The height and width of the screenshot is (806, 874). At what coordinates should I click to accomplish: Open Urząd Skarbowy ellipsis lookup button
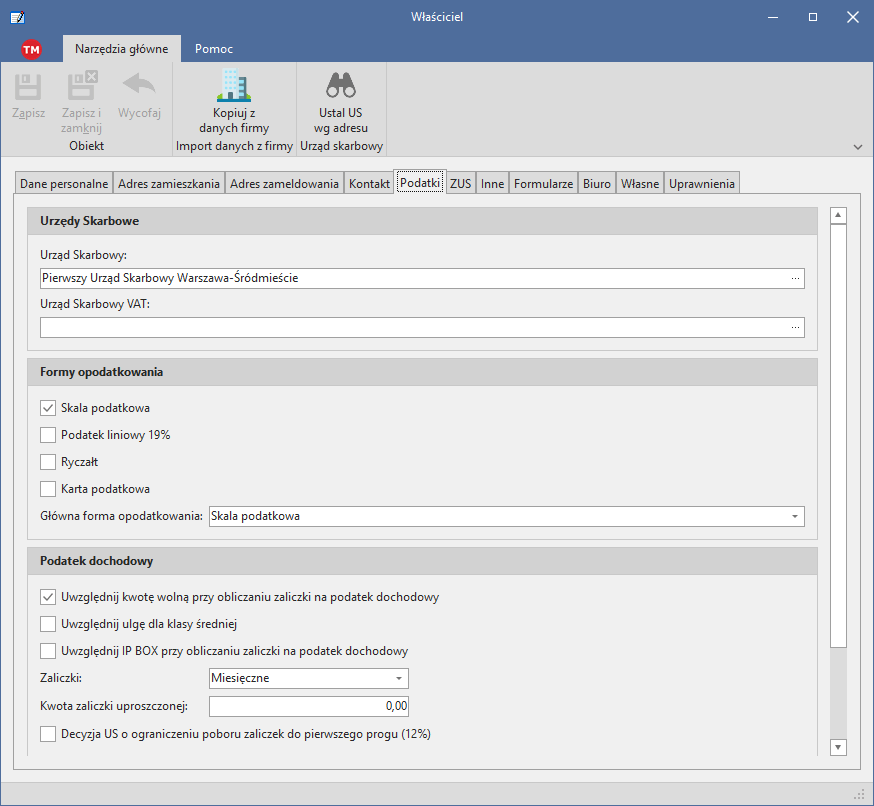(795, 278)
